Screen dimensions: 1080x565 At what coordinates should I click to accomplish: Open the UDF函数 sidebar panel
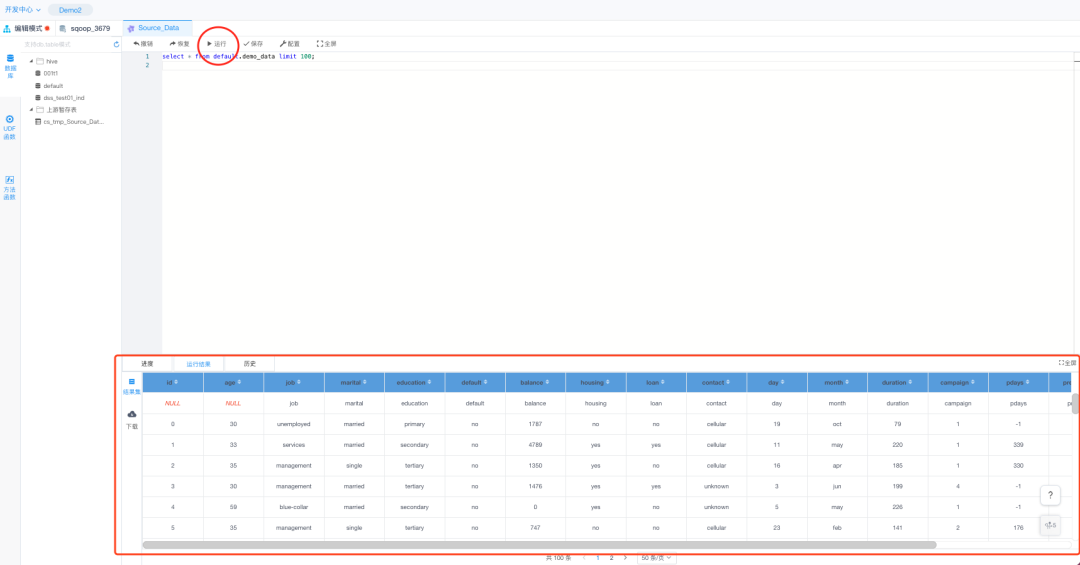10,126
